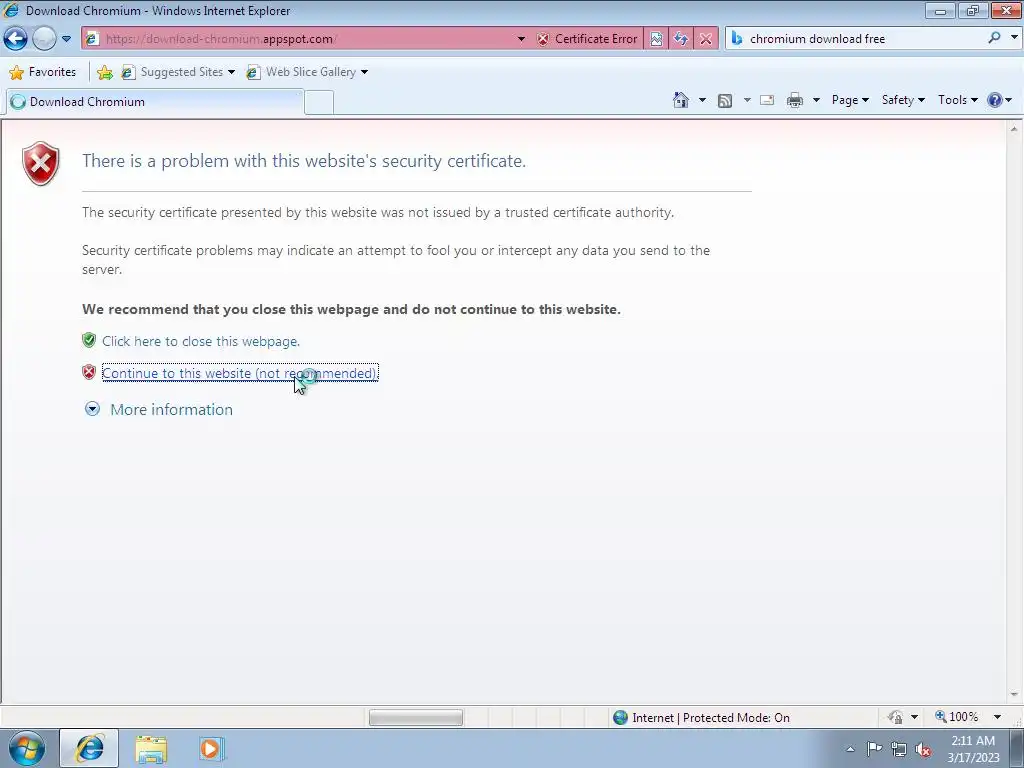Open Windows Explorer from taskbar
This screenshot has height=768, width=1024.
(152, 749)
